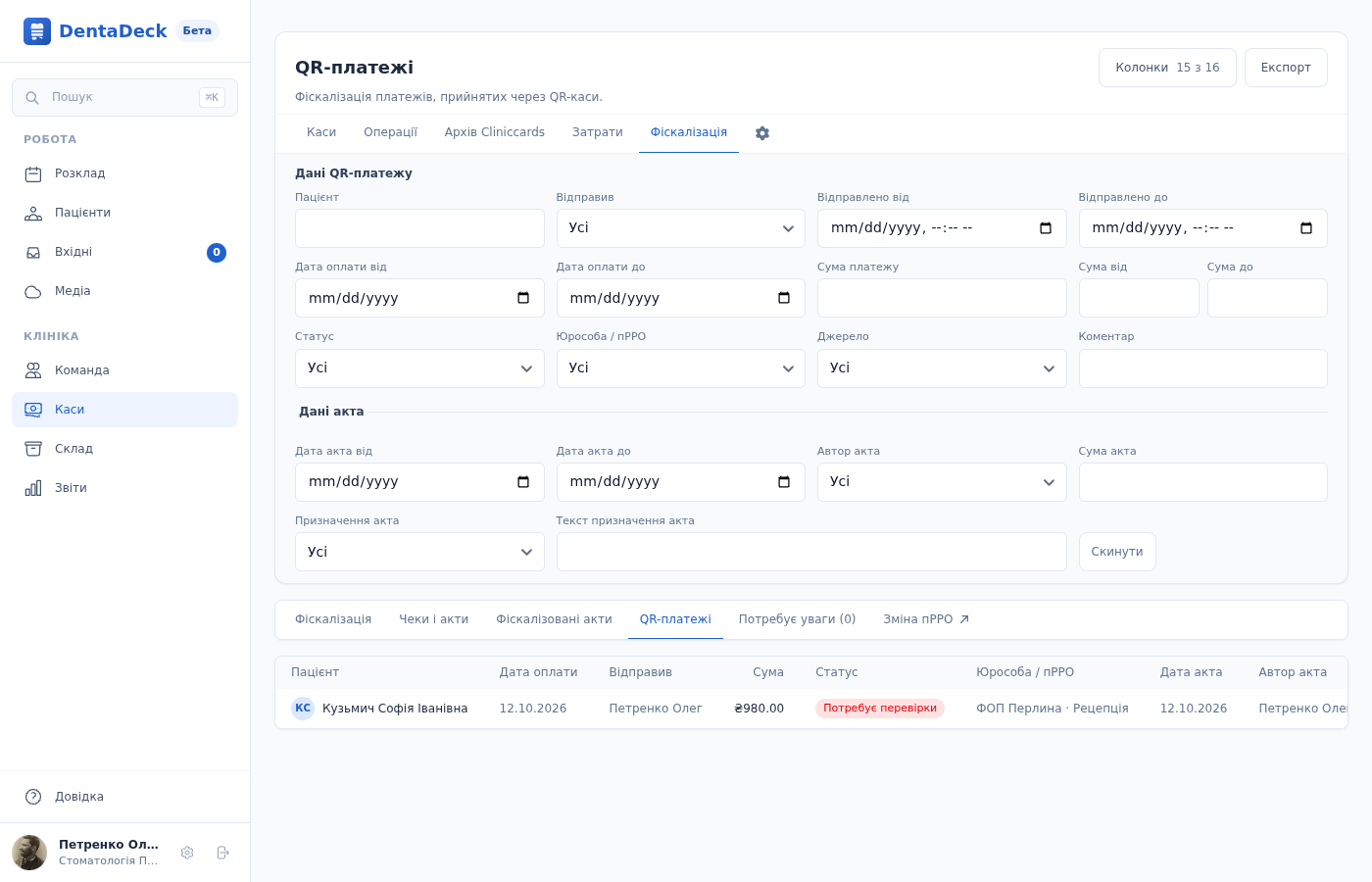This screenshot has width=1372, height=882.
Task: Open Потребує уваги (0) tab
Action: [798, 619]
